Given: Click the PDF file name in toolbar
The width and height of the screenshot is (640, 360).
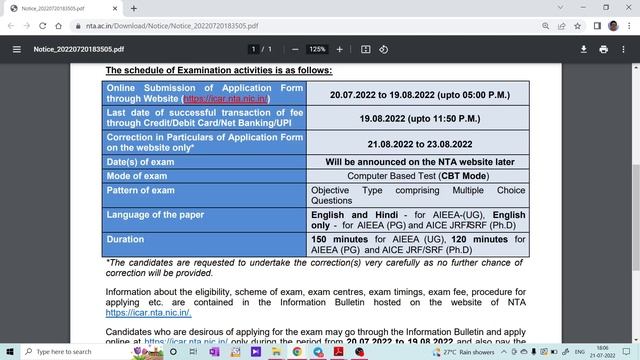Looking at the screenshot, I should 79,49.
